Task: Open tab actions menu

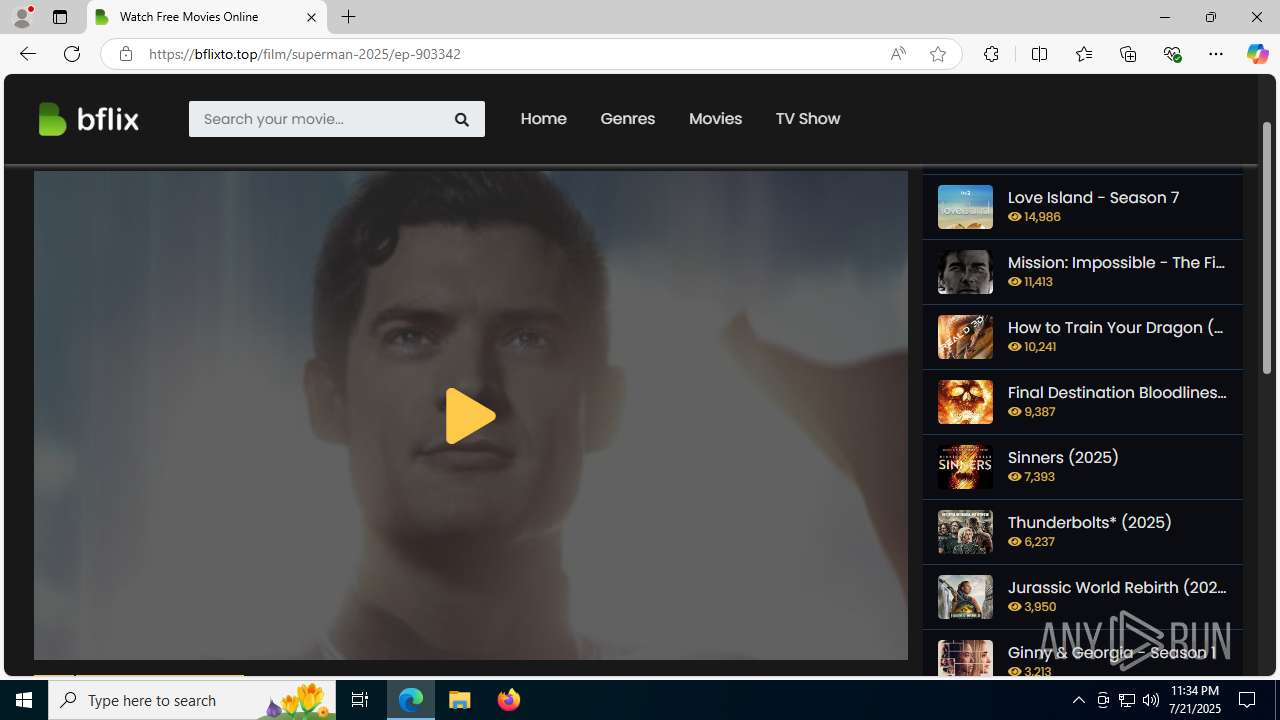Action: [x=60, y=17]
